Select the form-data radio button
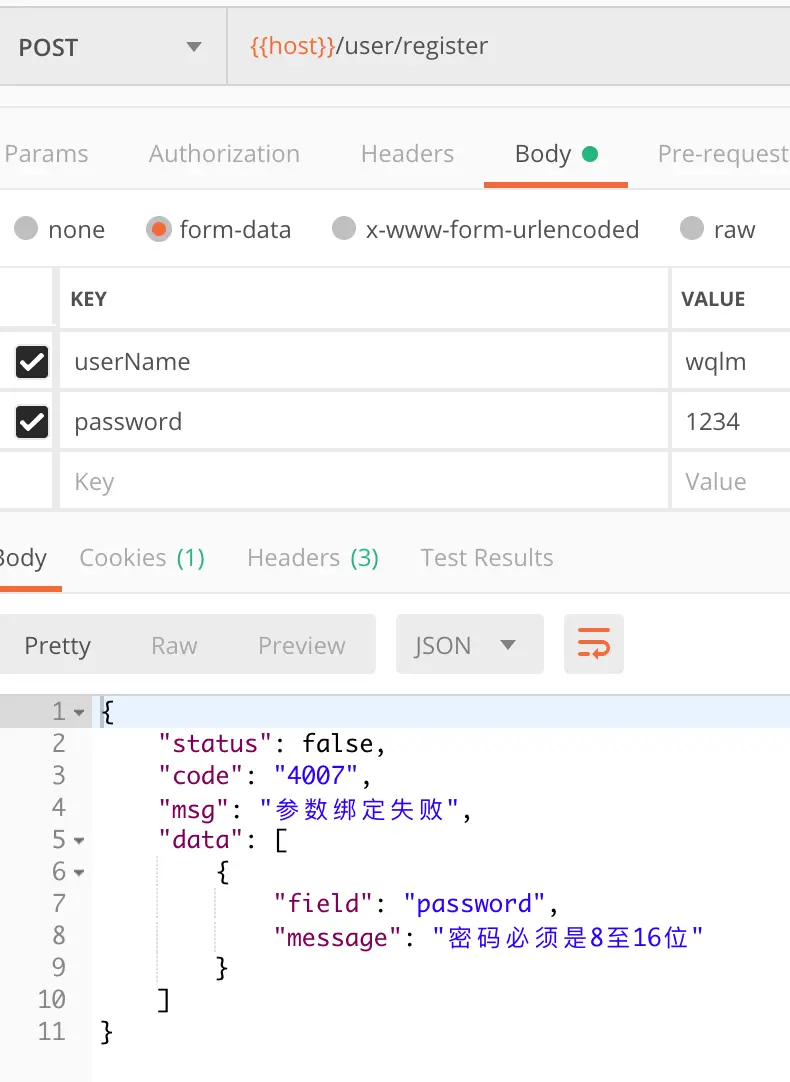This screenshot has height=1082, width=790. pyautogui.click(x=158, y=229)
